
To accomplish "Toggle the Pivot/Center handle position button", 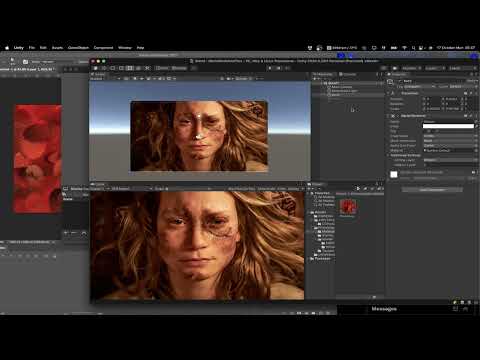I will click(x=163, y=68).
